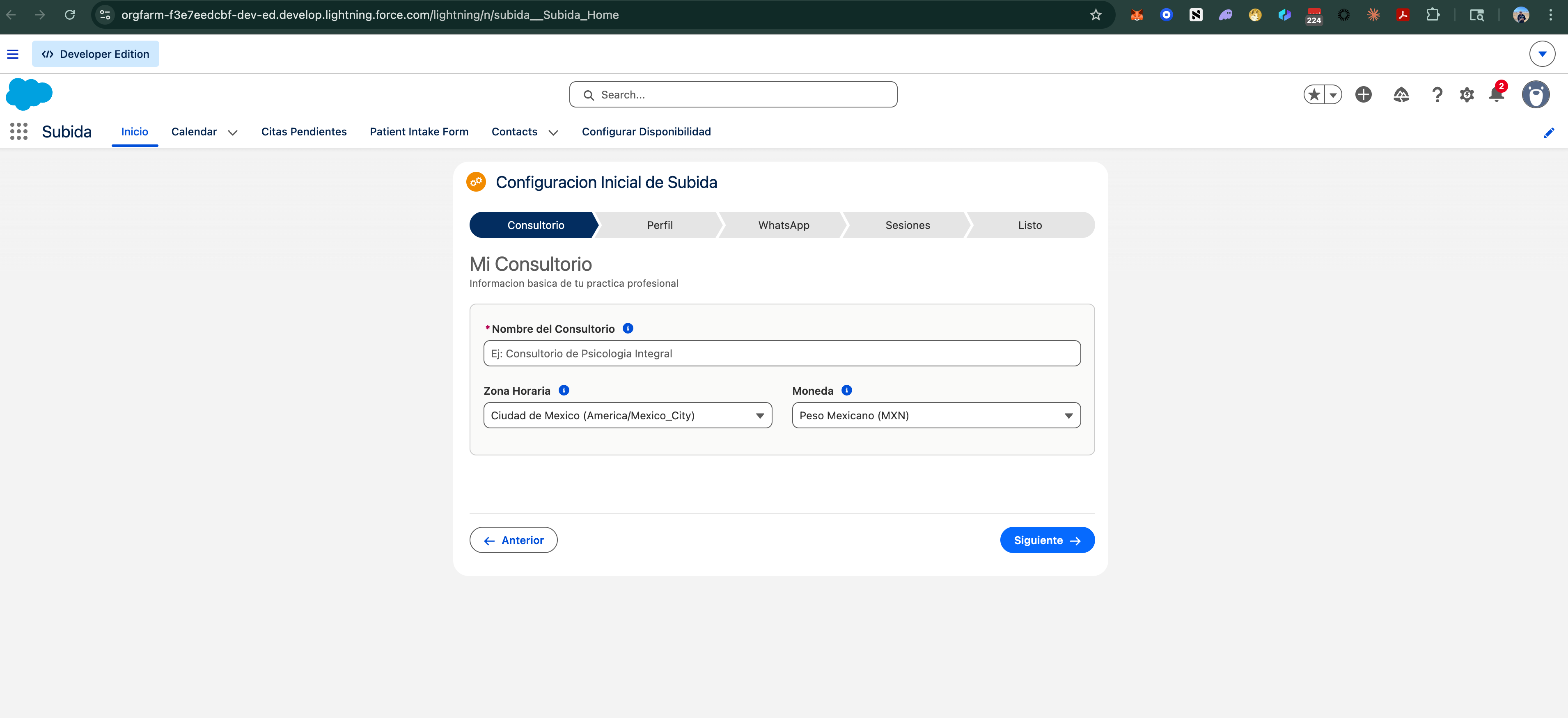Open the Setup gear icon
Viewport: 1568px width, 718px height.
(1467, 95)
